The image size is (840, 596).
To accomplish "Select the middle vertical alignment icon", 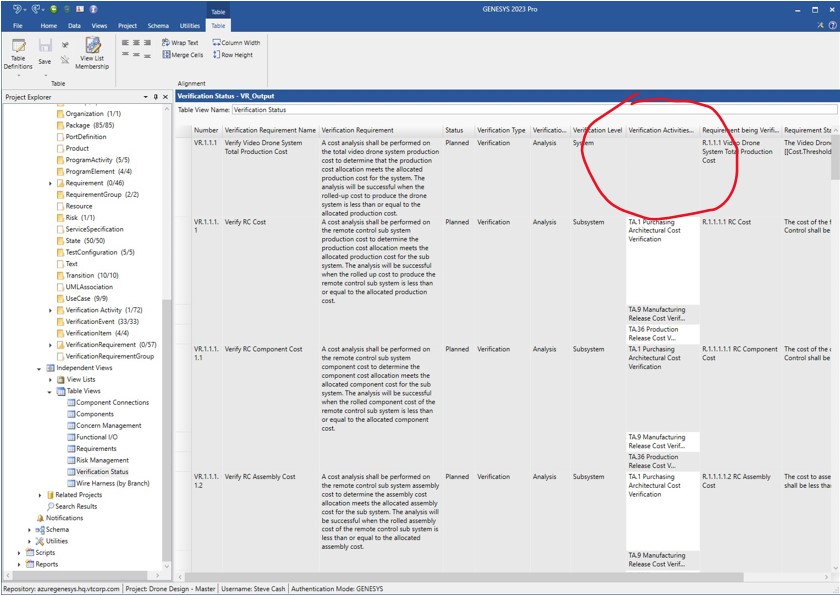I will coord(136,55).
